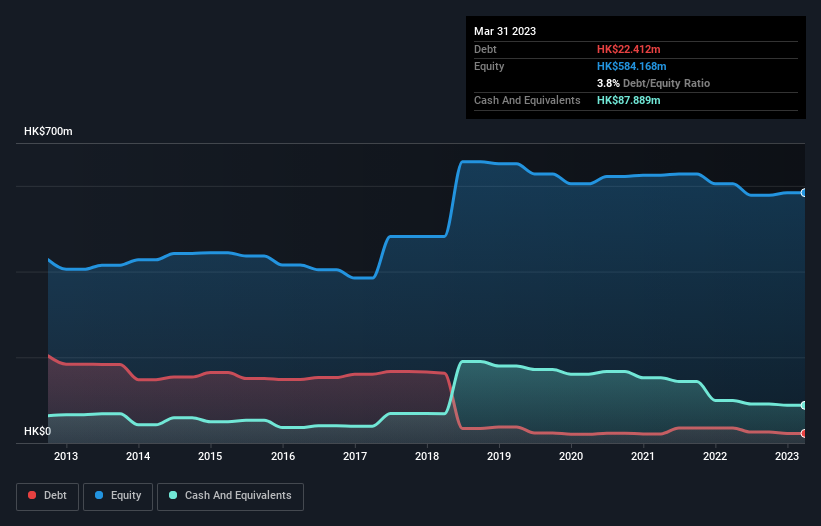Click the 2018 x-axis label
821x526 pixels.
pos(427,456)
